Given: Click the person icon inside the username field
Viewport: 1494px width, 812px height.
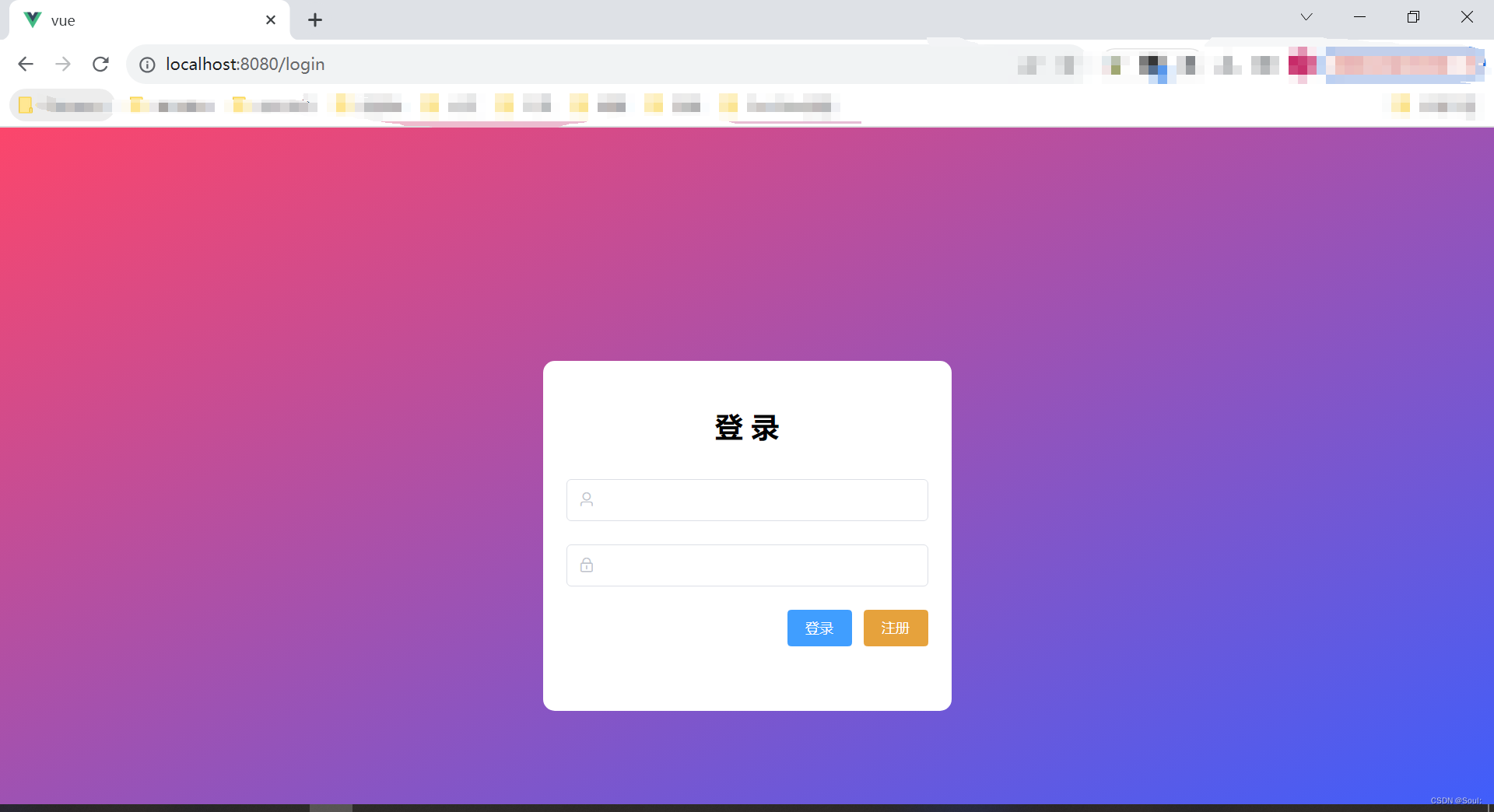Looking at the screenshot, I should pyautogui.click(x=586, y=499).
